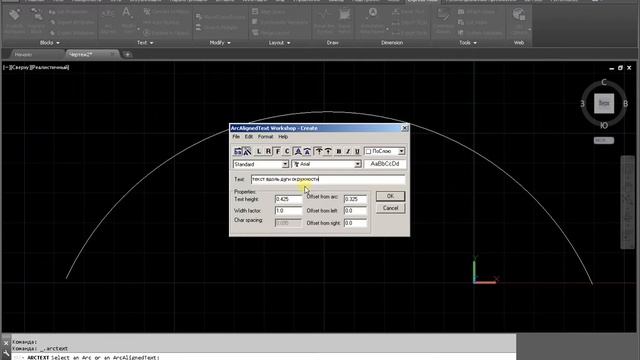640x360 pixels.
Task: Click the ByLayer color swatch box
Action: [368, 151]
